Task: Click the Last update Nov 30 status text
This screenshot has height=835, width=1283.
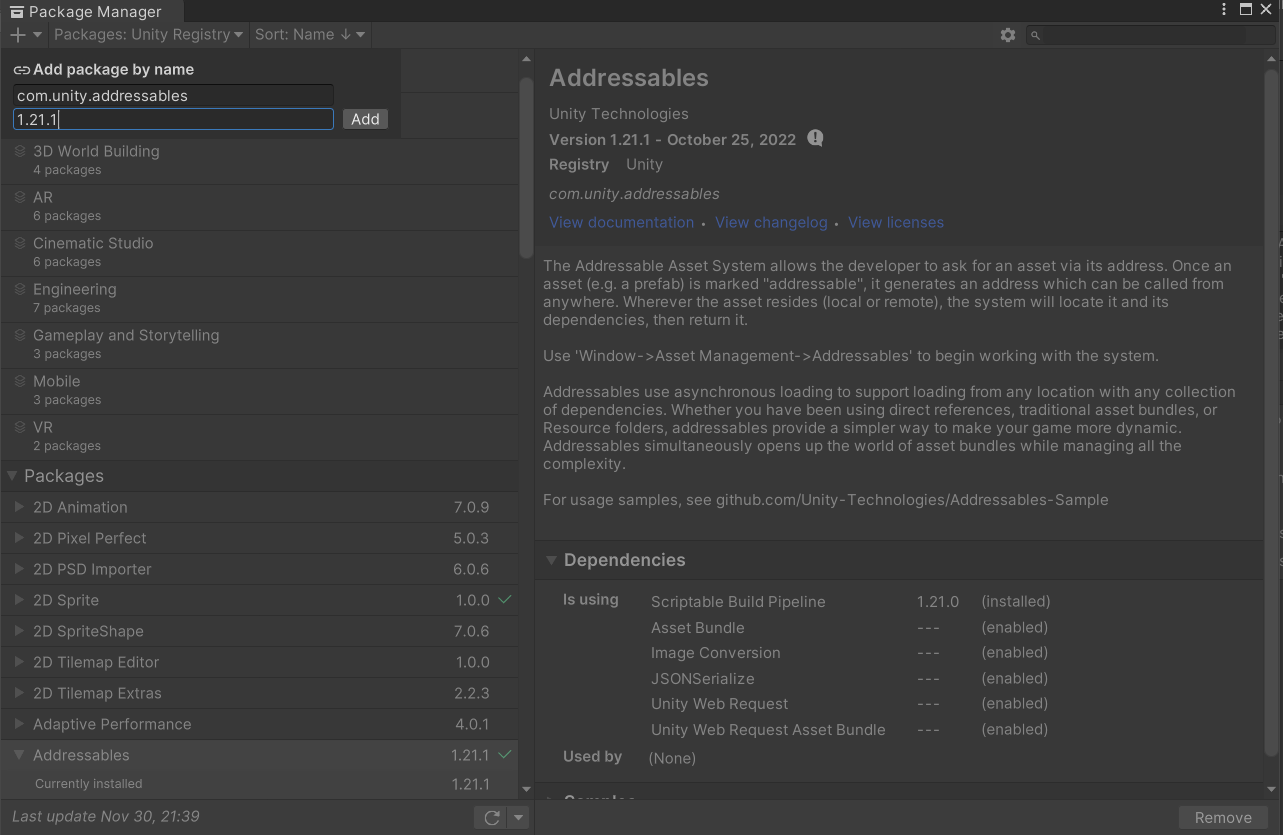Action: click(x=105, y=816)
